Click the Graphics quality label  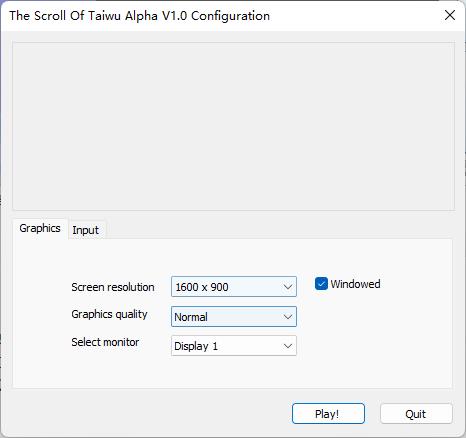coord(109,314)
